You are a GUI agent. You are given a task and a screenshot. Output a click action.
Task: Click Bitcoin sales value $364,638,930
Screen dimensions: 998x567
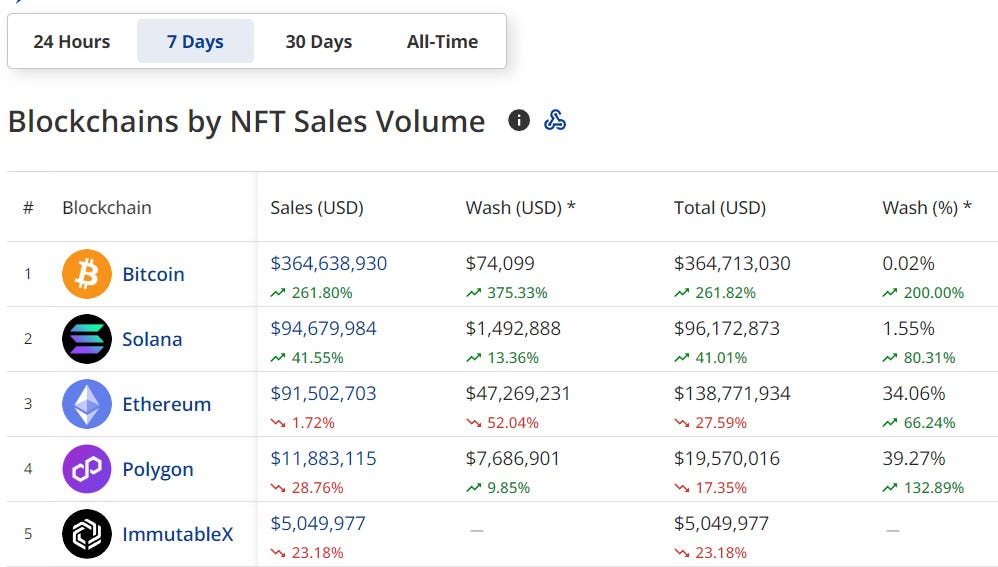click(328, 263)
